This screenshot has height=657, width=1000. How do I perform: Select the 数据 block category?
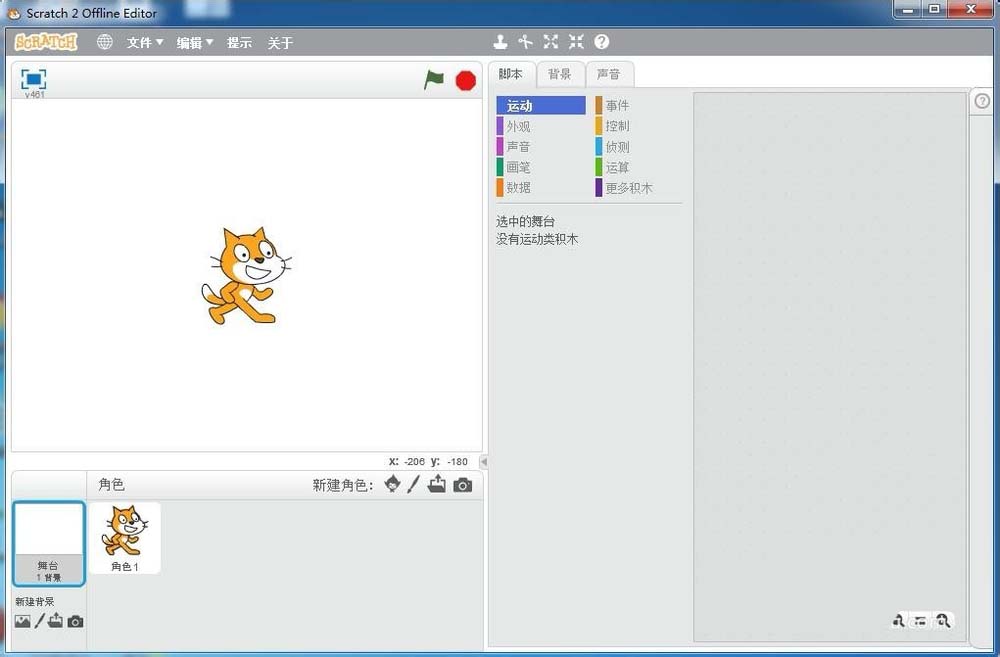[x=541, y=188]
